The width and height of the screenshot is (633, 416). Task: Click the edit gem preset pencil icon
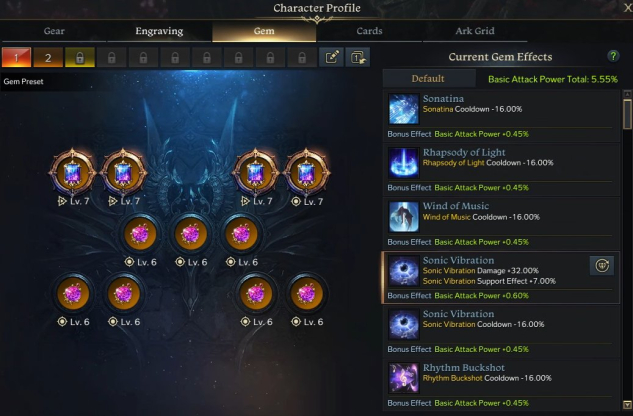[331, 57]
